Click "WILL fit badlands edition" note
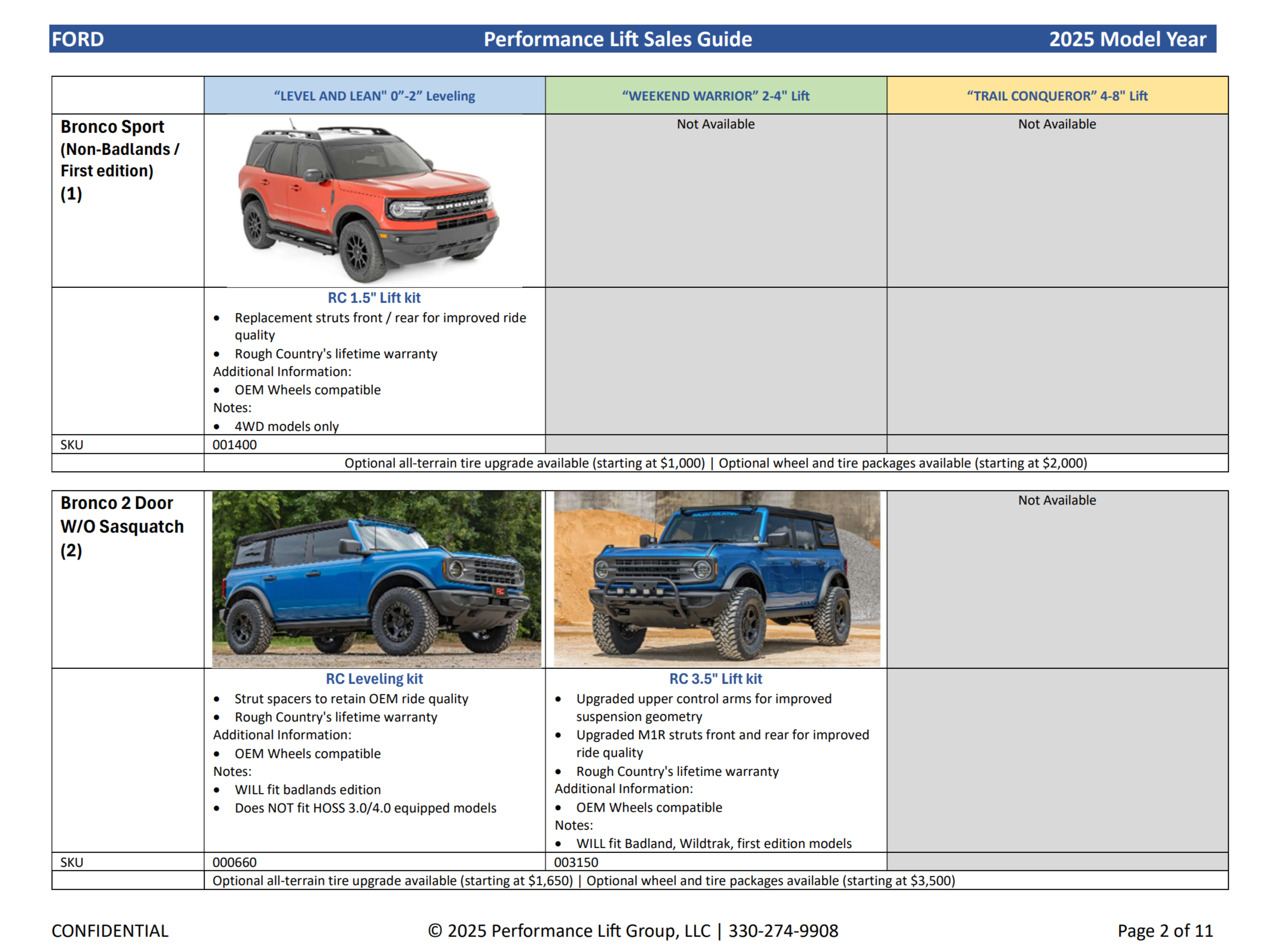Image resolution: width=1269 pixels, height=952 pixels. pyautogui.click(x=307, y=789)
